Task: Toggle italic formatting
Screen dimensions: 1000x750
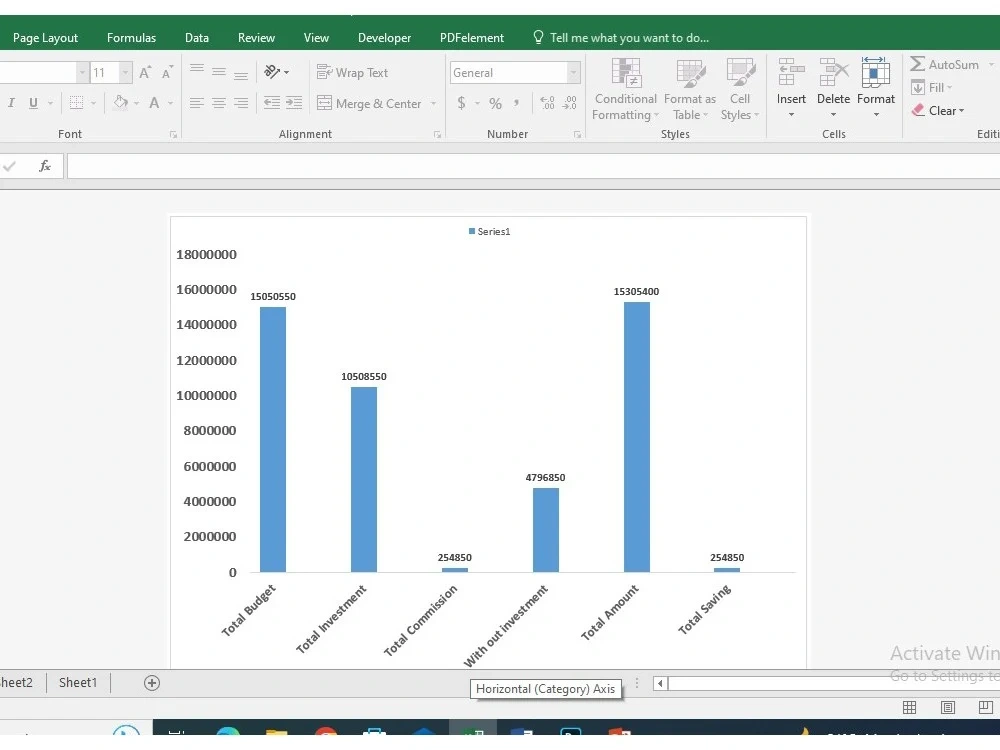Action: 11,103
